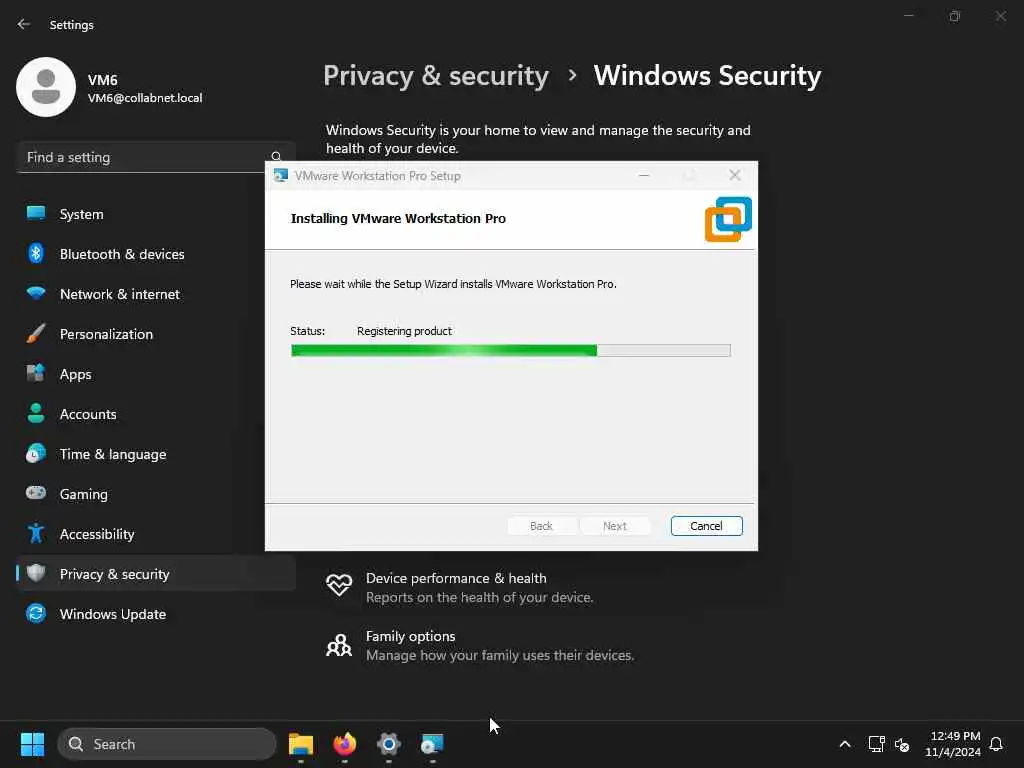Go back with the Settings back arrow
The width and height of the screenshot is (1024, 768).
pos(24,24)
